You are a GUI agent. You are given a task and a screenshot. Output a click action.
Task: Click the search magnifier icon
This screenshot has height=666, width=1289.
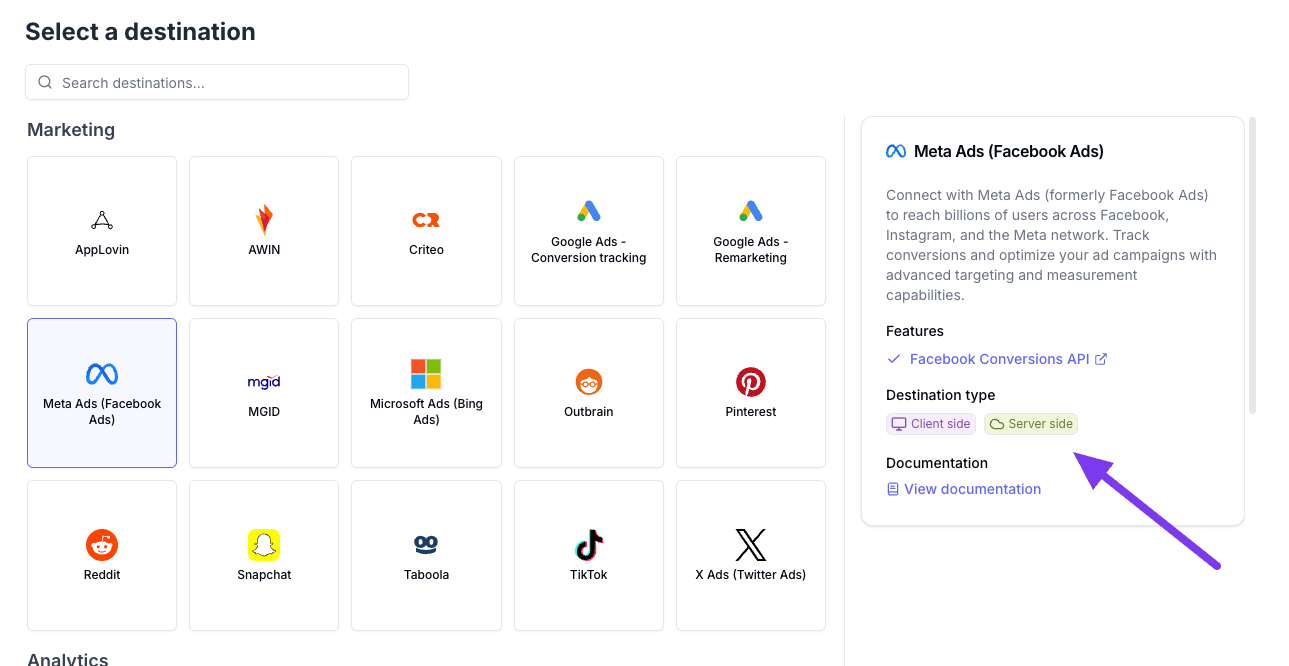coord(45,83)
